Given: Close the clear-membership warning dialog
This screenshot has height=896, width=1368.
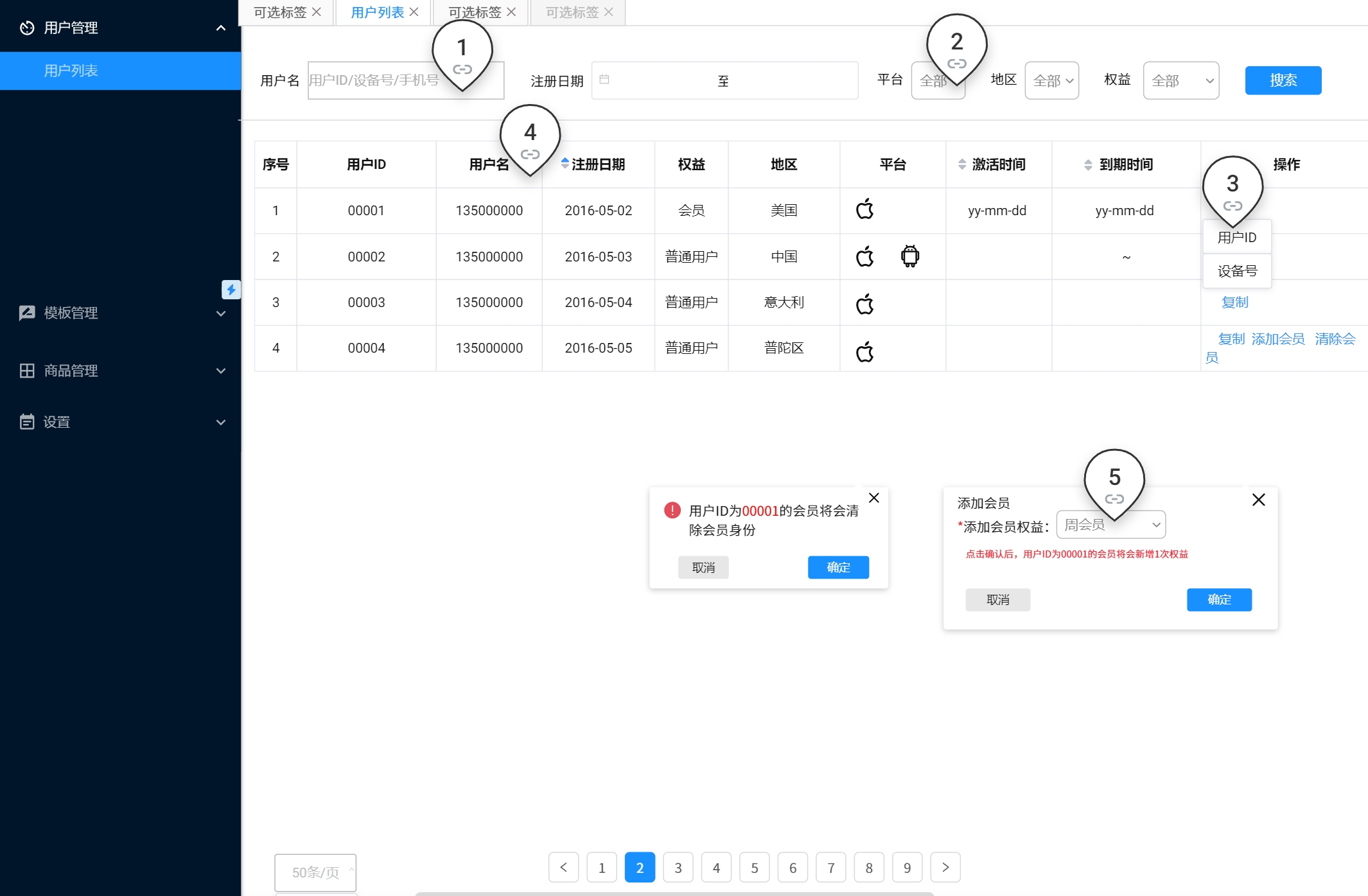Looking at the screenshot, I should tap(874, 498).
